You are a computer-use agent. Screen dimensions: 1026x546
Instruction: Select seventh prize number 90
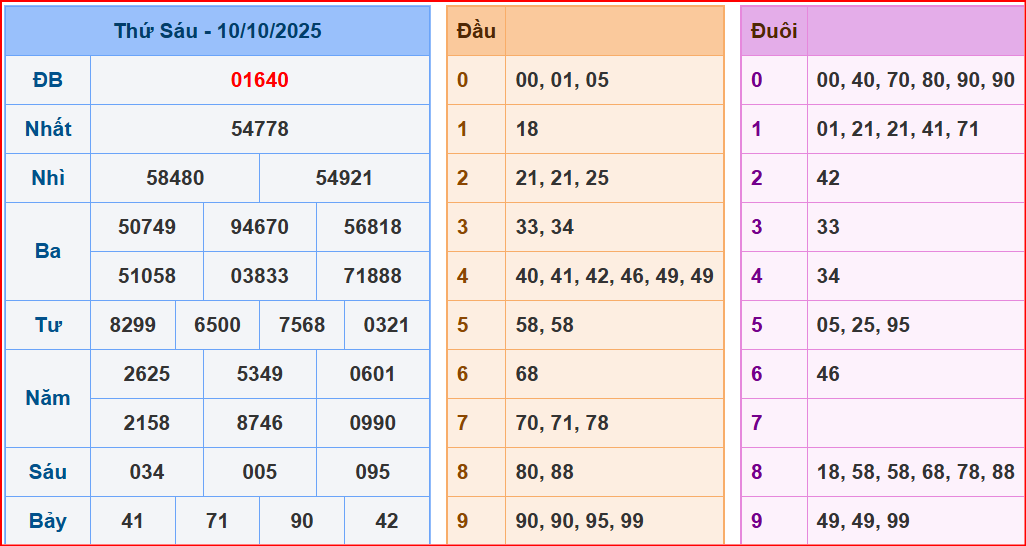302,521
